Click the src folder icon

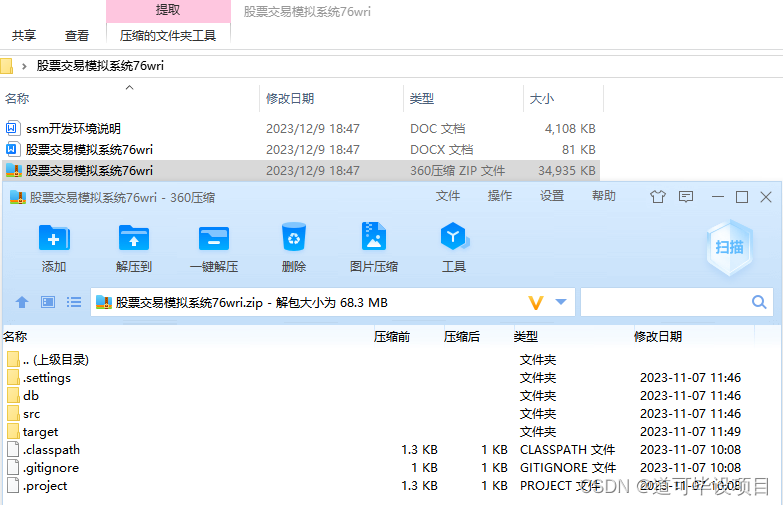(14, 413)
